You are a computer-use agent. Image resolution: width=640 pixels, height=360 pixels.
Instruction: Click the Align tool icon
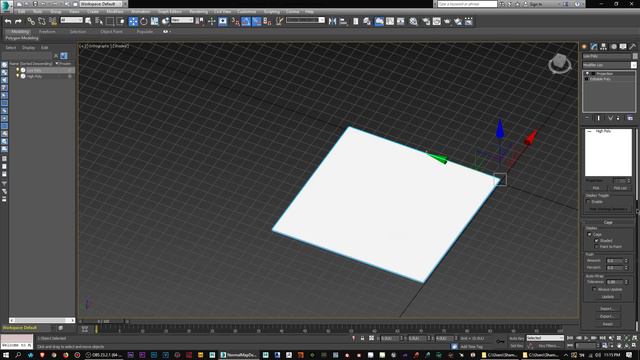click(343, 21)
